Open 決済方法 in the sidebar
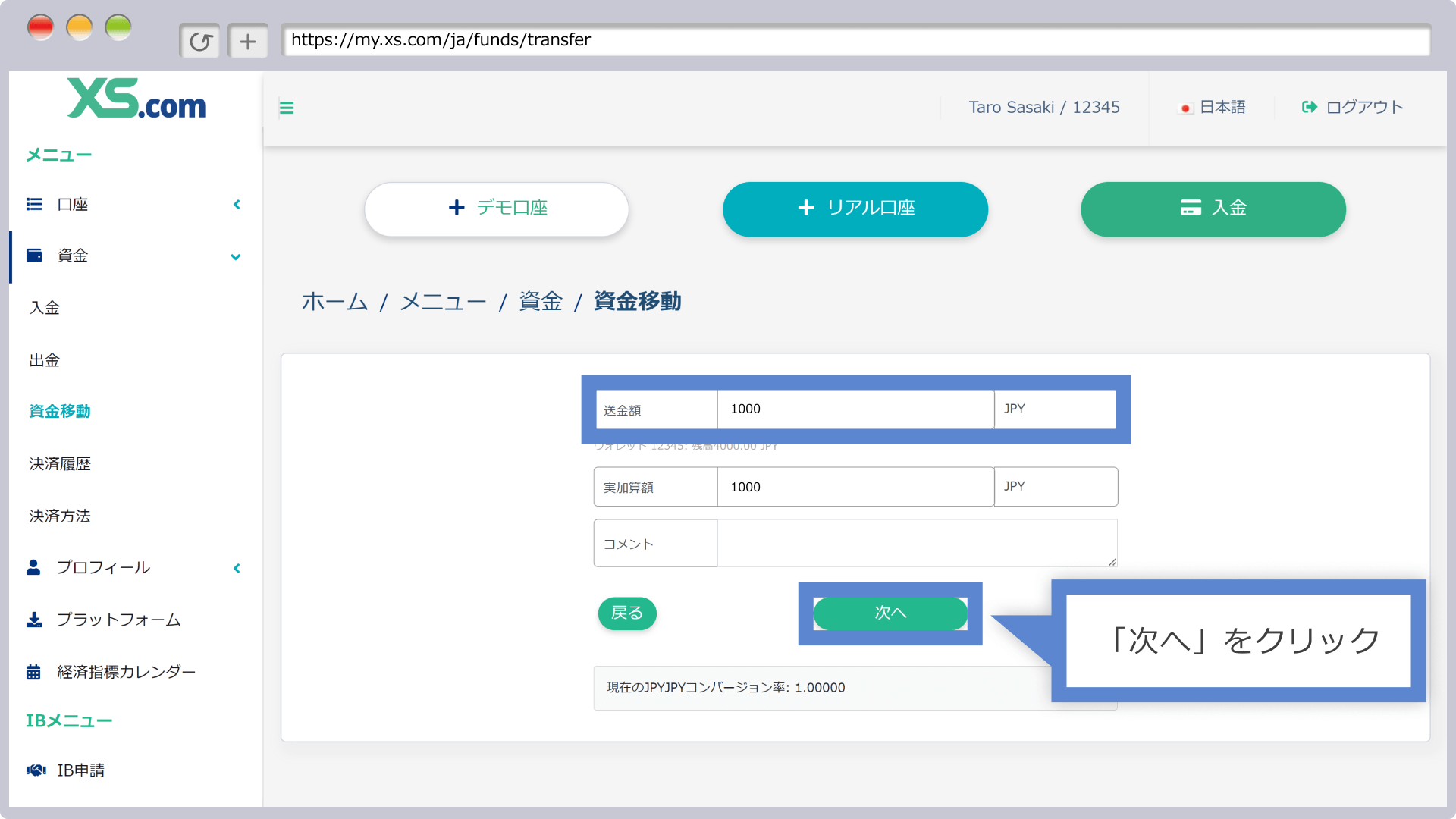This screenshot has width=1456, height=819. point(60,516)
